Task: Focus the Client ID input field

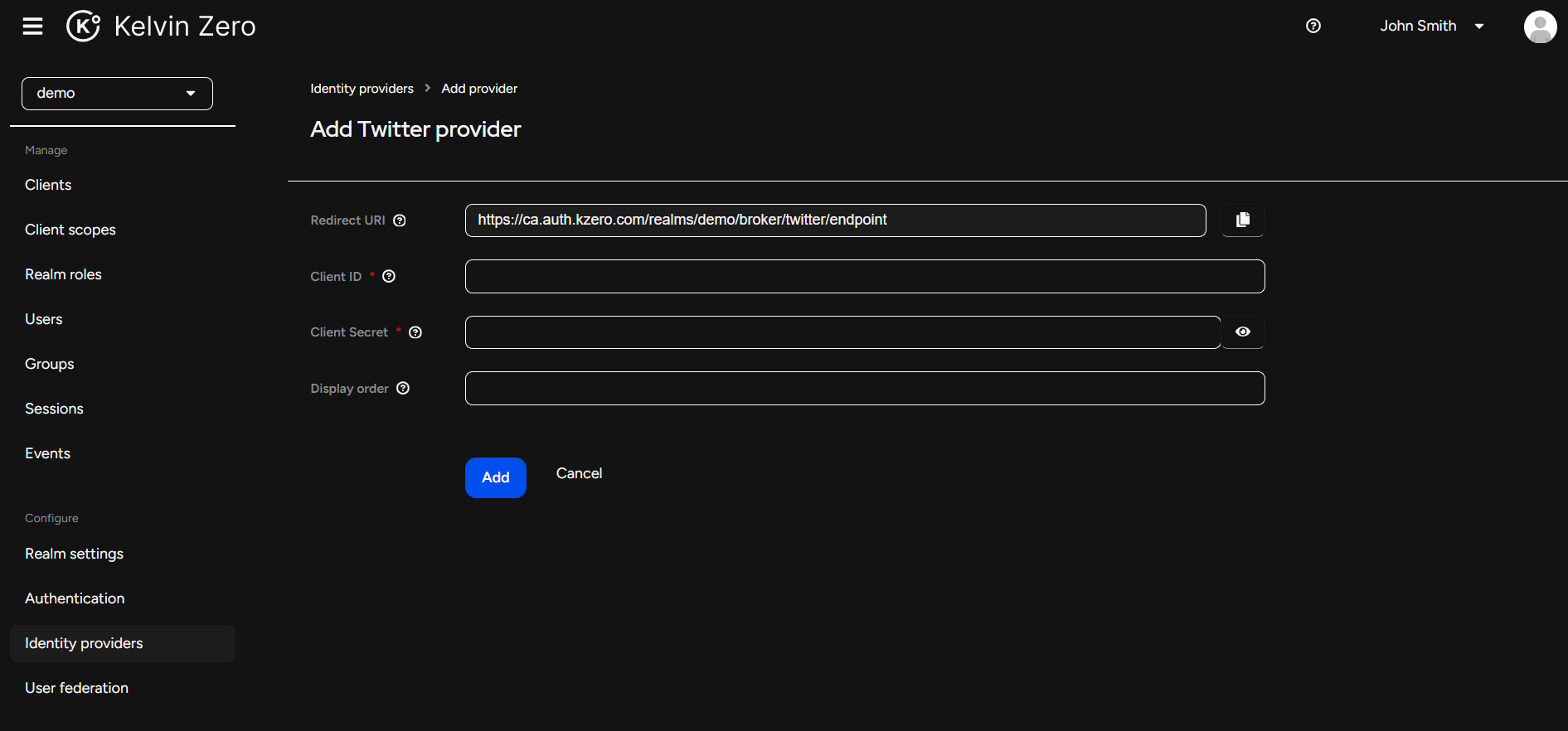Action: tap(865, 277)
